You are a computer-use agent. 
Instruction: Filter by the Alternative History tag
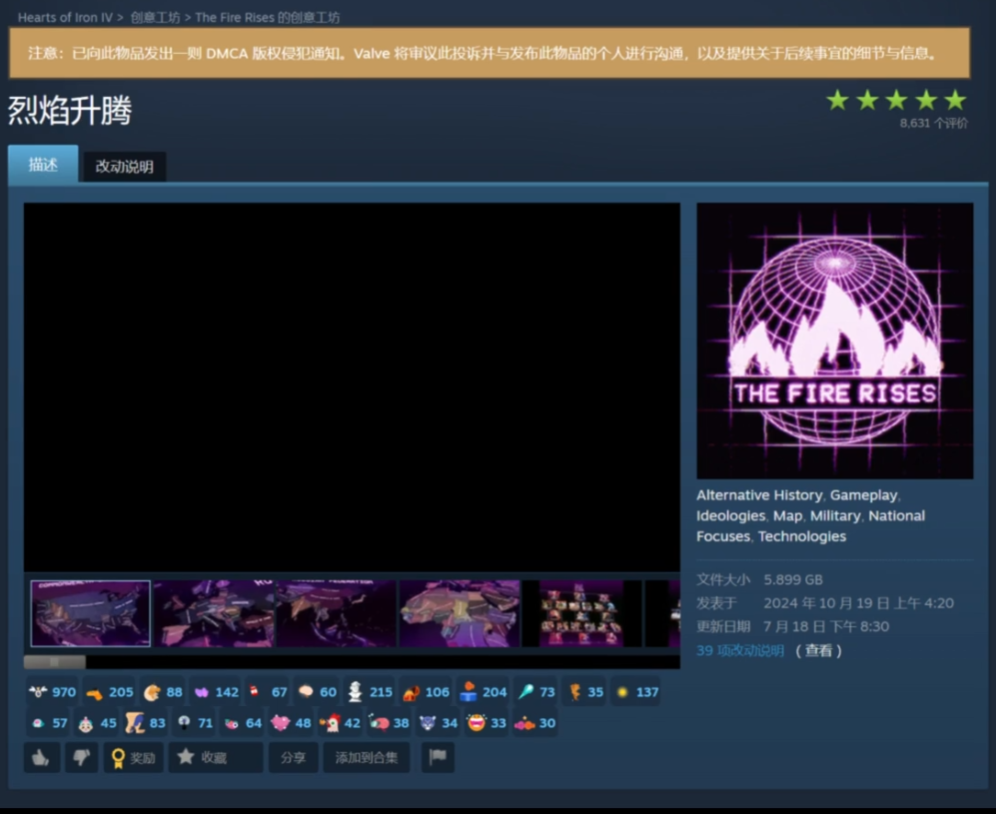coord(759,495)
